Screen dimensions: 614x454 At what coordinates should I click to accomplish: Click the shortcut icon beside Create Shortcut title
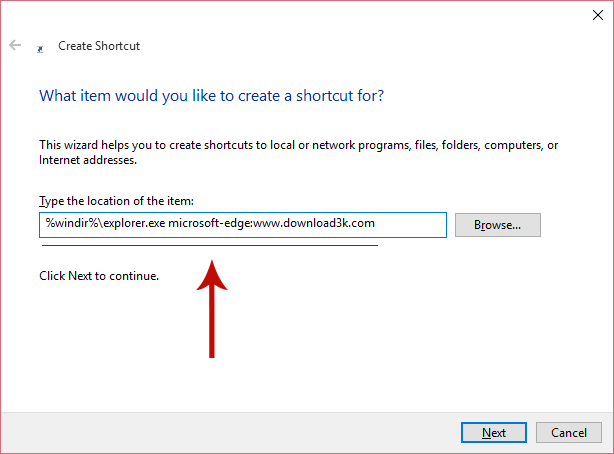coord(40,49)
